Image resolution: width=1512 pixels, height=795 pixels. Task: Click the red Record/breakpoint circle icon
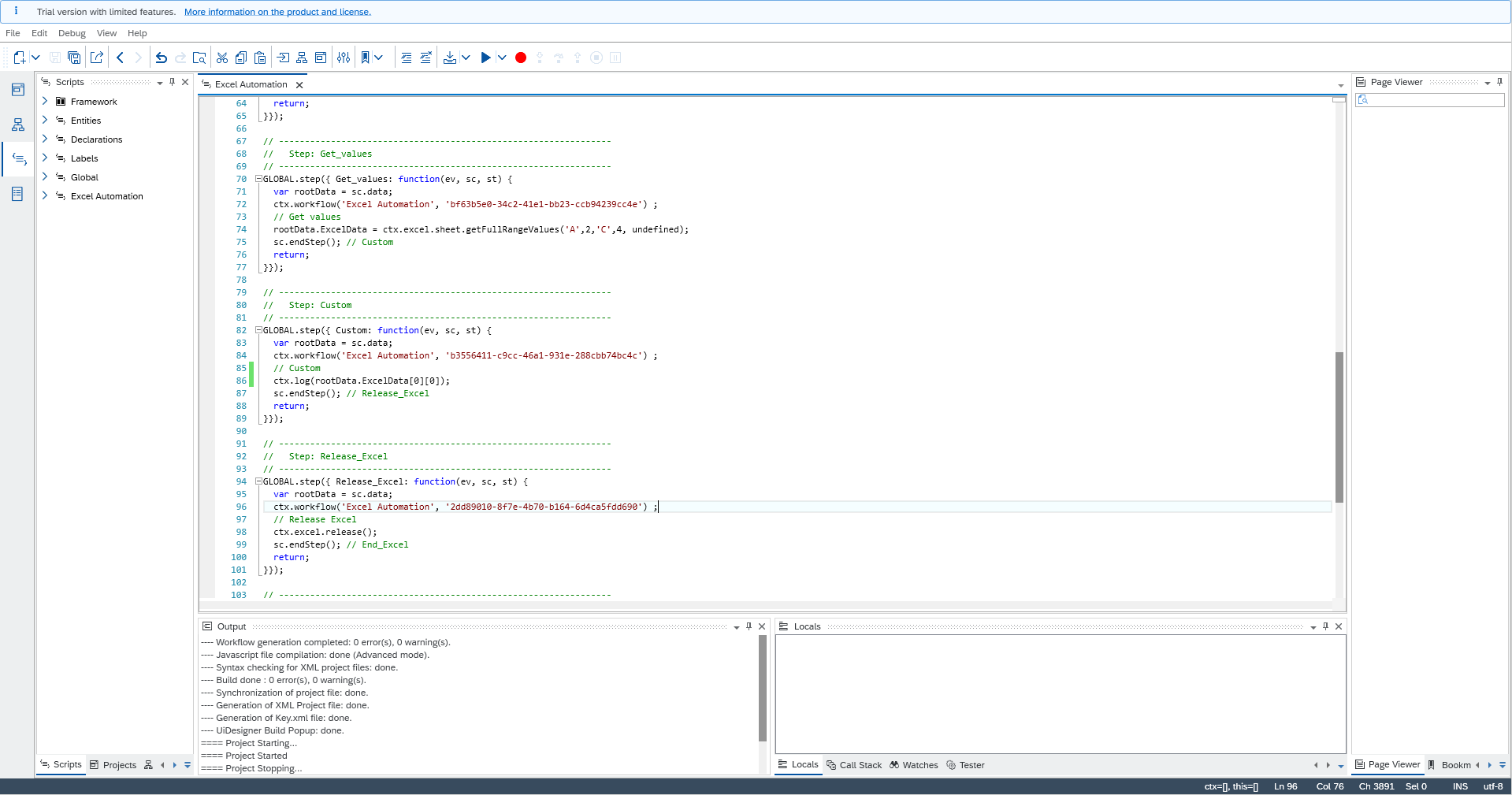[x=521, y=58]
